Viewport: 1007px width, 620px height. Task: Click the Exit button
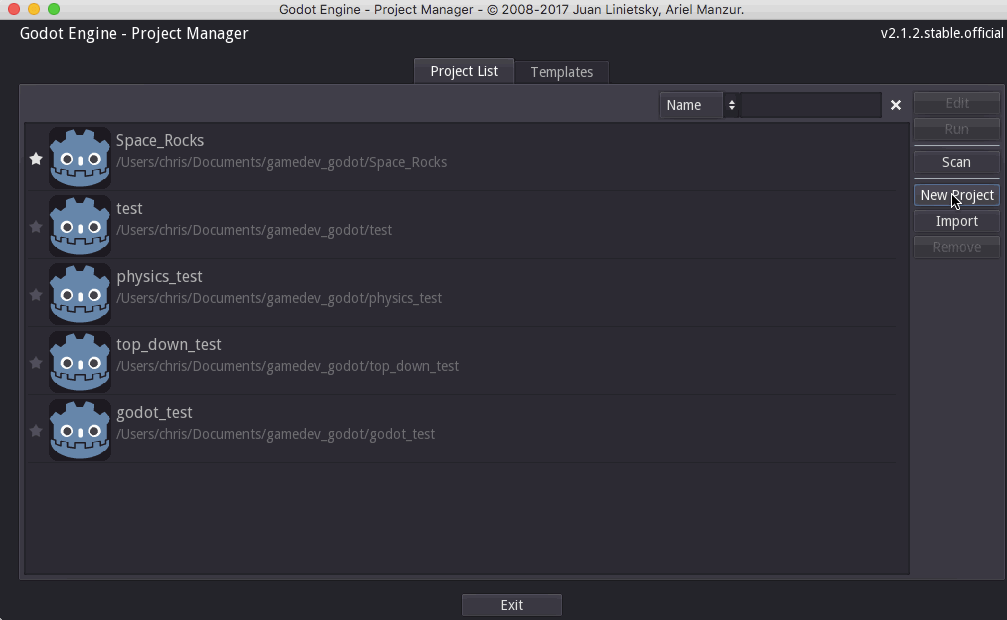512,605
